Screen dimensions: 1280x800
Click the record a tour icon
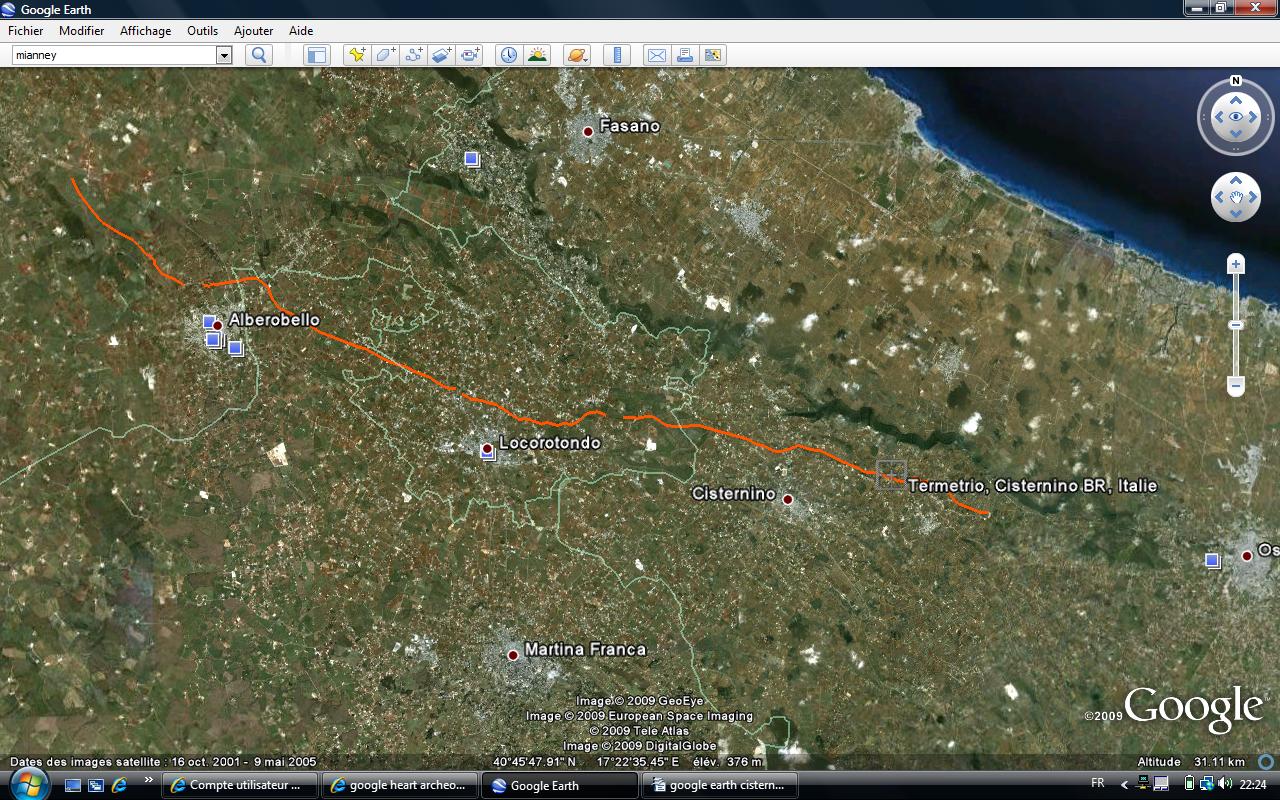coord(470,55)
